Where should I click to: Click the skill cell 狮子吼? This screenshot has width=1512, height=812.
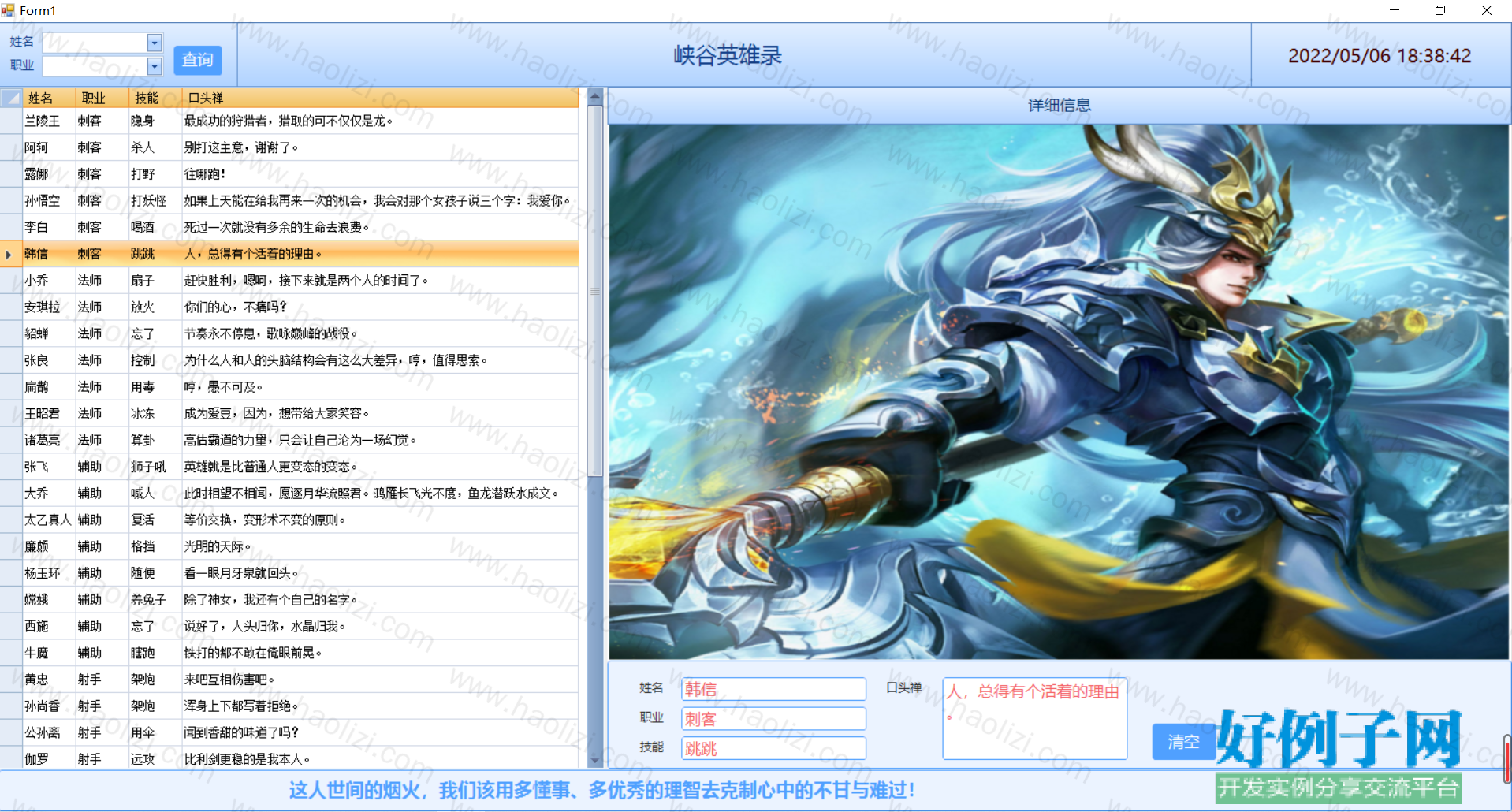click(155, 467)
